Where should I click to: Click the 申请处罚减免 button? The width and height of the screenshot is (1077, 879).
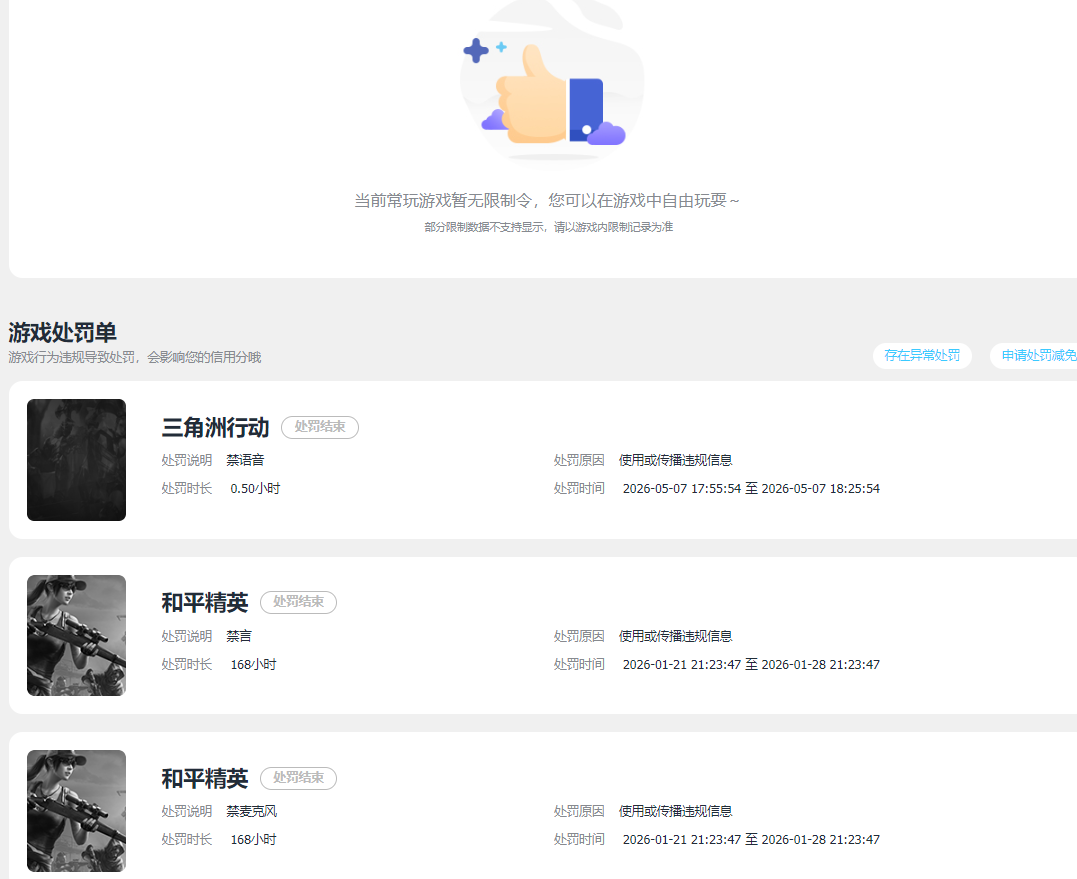(x=1034, y=356)
